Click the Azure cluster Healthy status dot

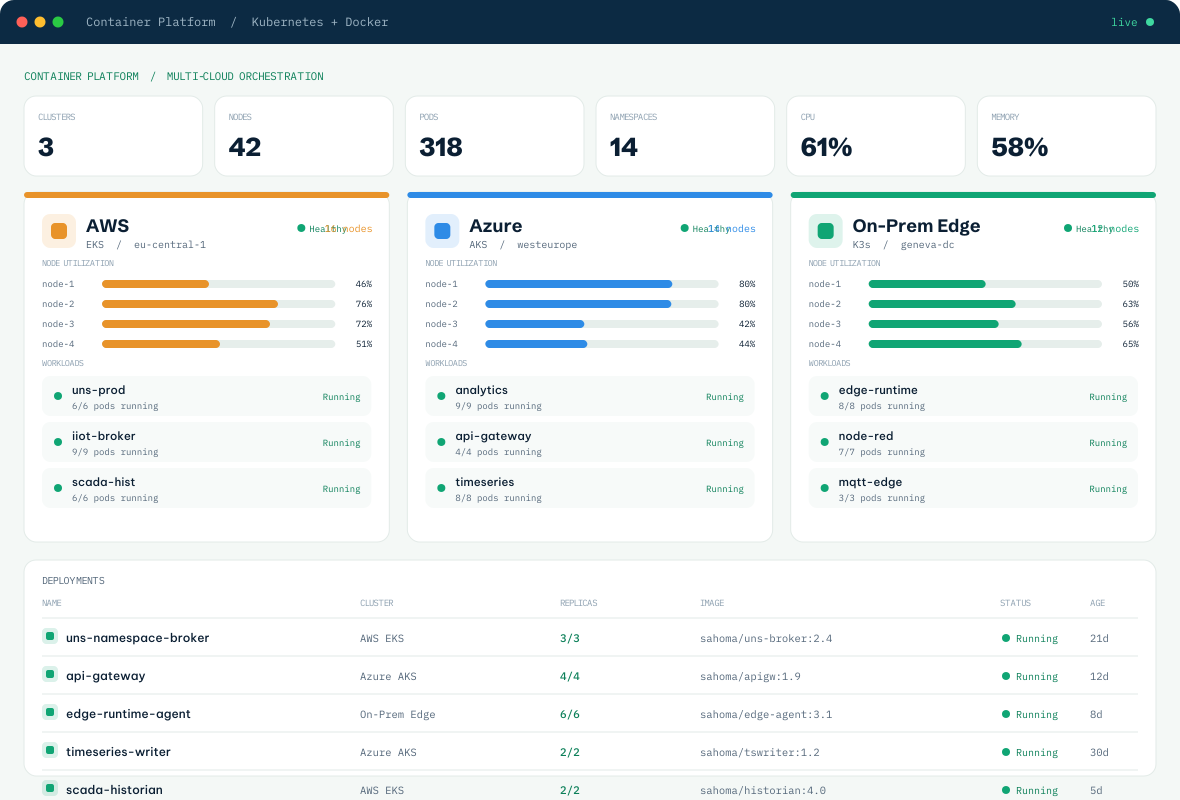(x=684, y=228)
